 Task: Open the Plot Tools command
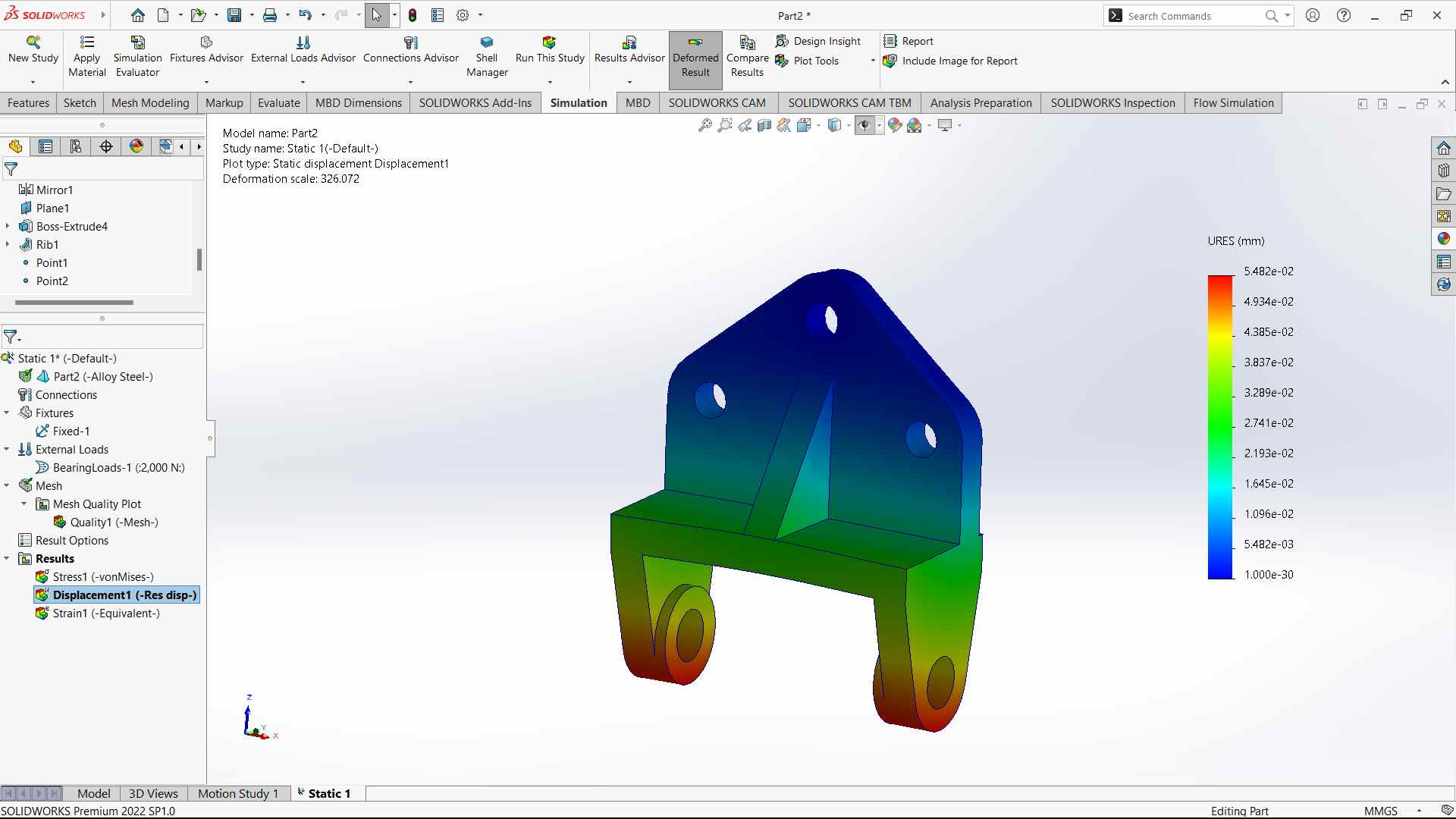tap(815, 61)
